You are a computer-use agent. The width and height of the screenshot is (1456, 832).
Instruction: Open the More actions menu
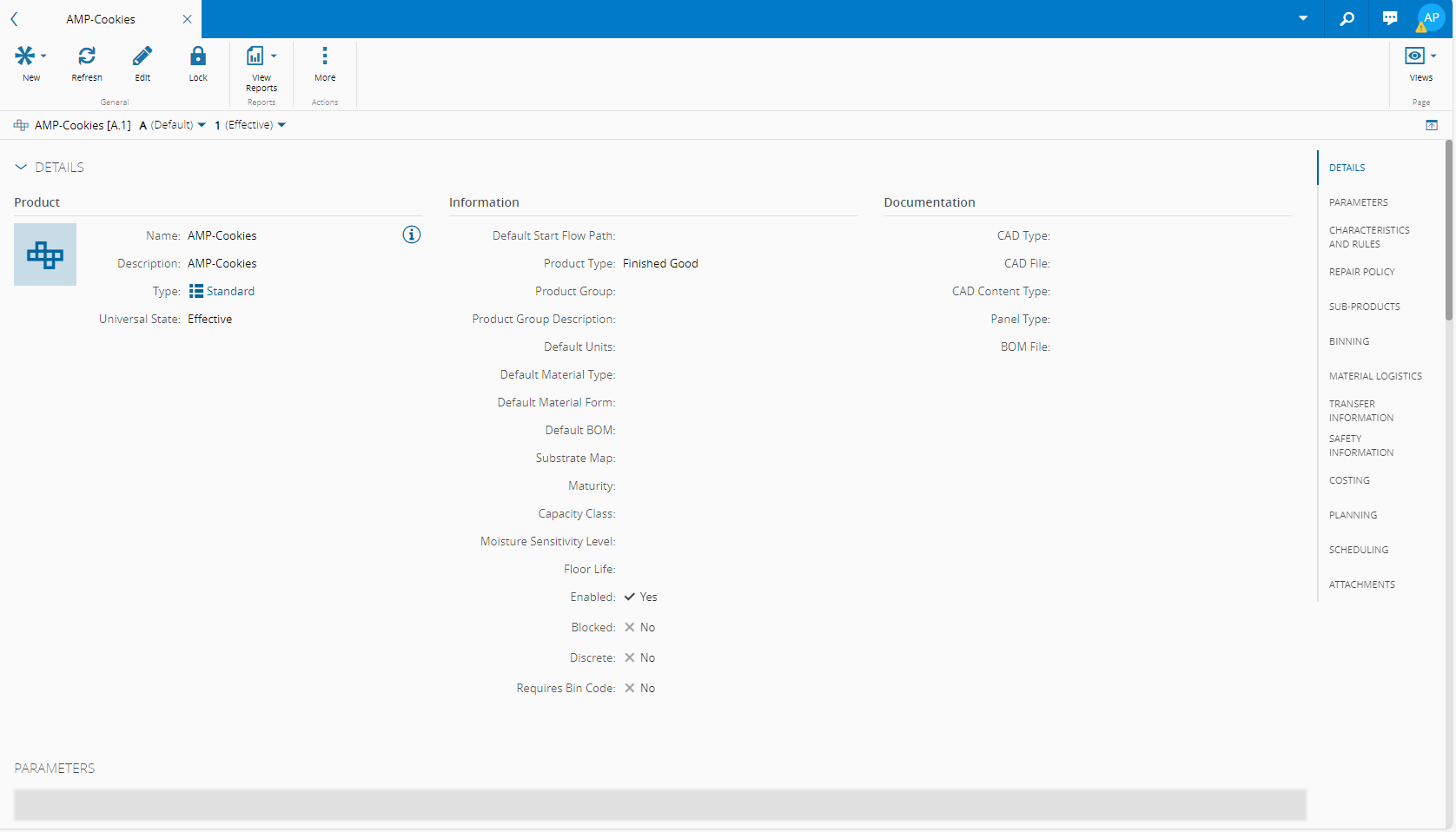pyautogui.click(x=325, y=57)
